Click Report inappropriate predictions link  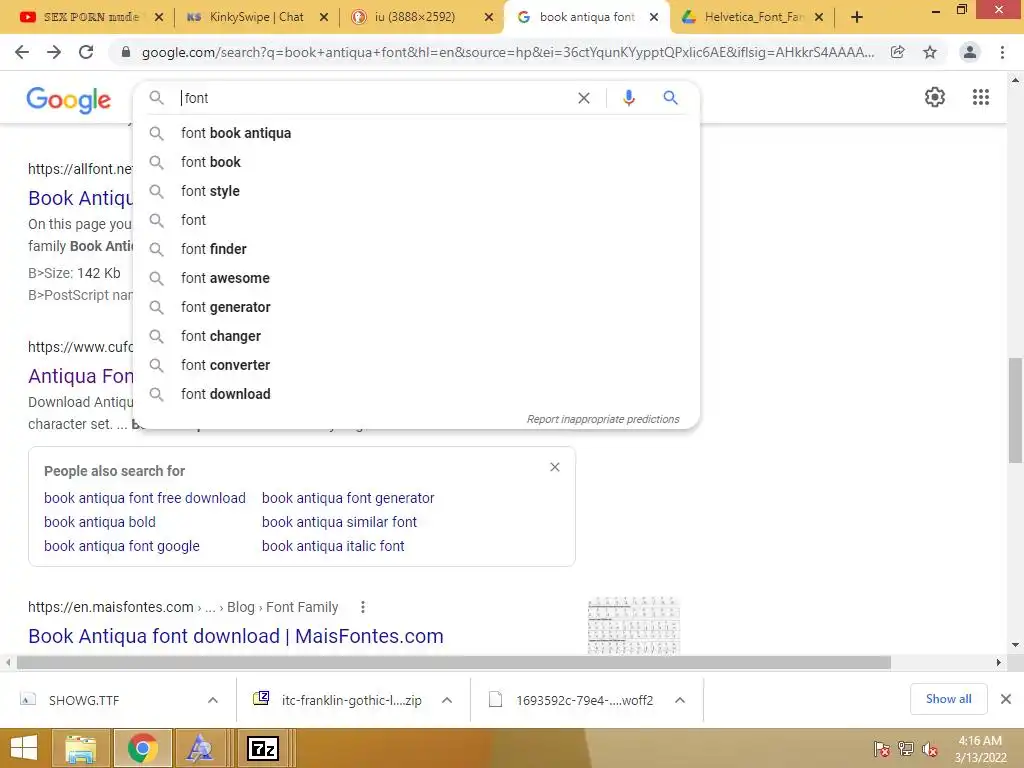pos(603,419)
